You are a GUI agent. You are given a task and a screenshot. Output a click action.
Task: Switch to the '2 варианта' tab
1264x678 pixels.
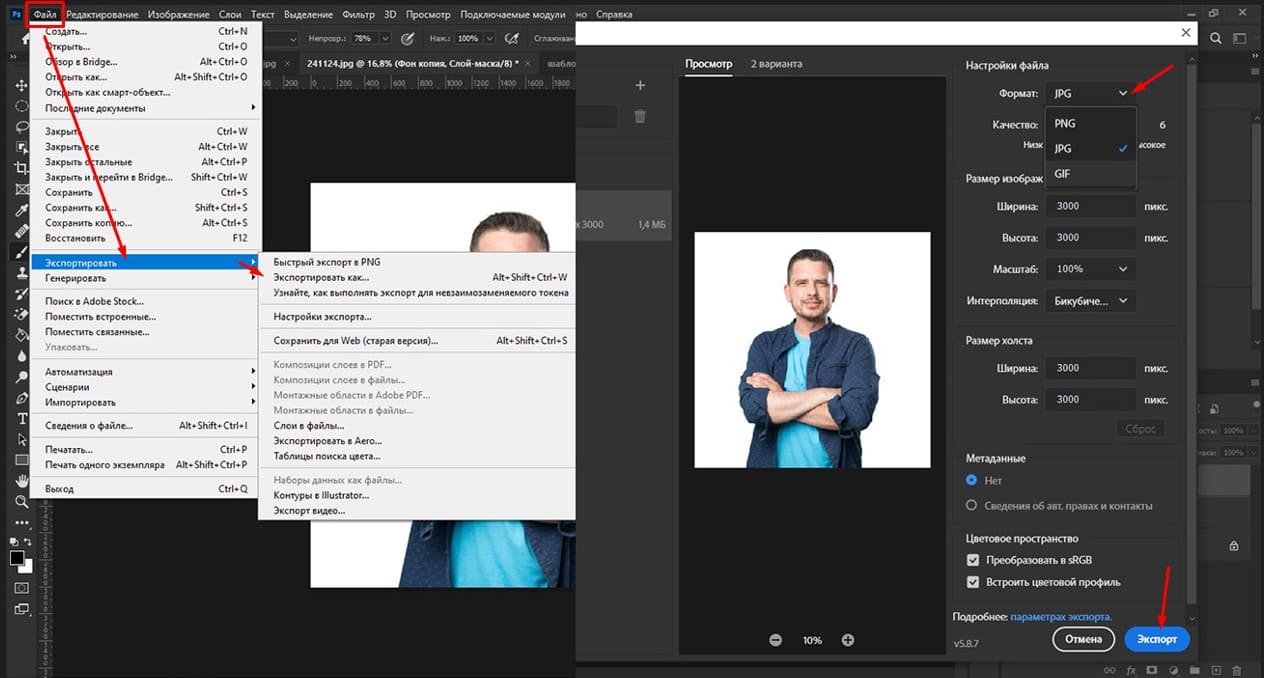tap(776, 64)
